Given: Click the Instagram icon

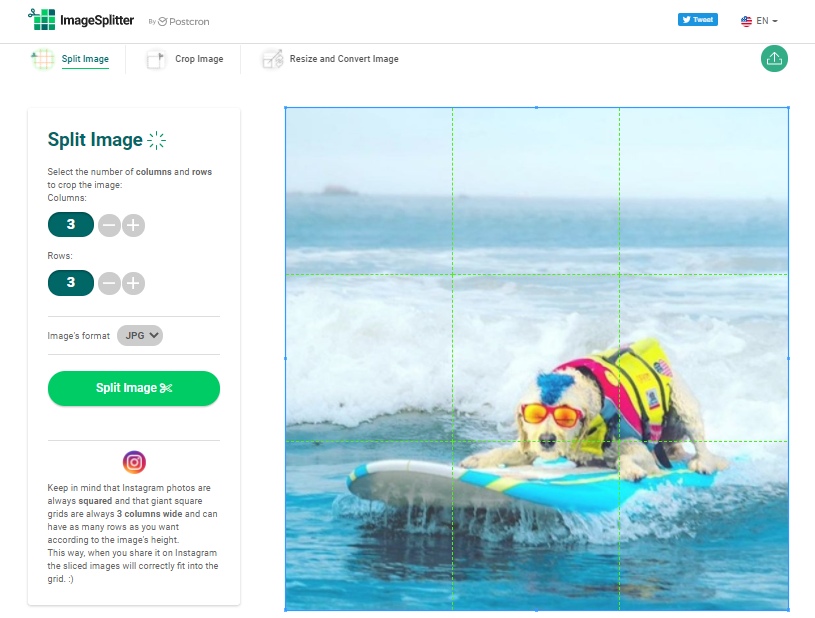Looking at the screenshot, I should pyautogui.click(x=134, y=462).
